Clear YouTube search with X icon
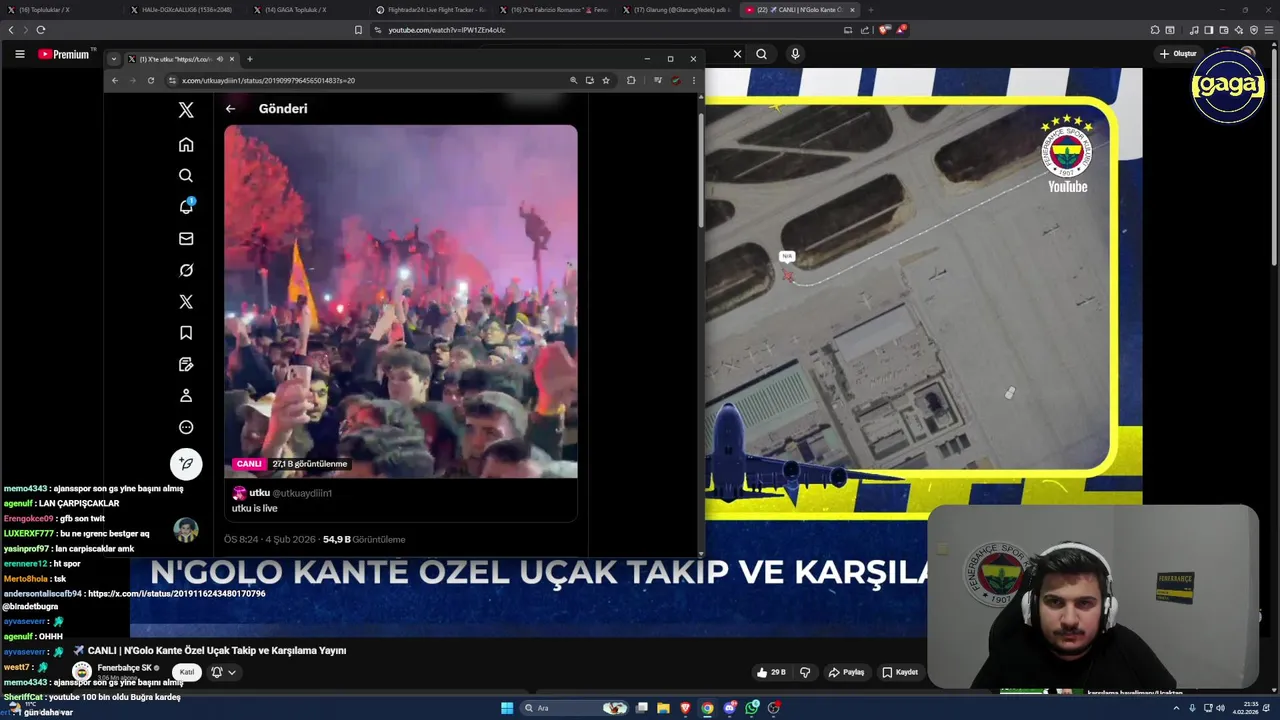This screenshot has width=1280, height=720. tap(737, 54)
